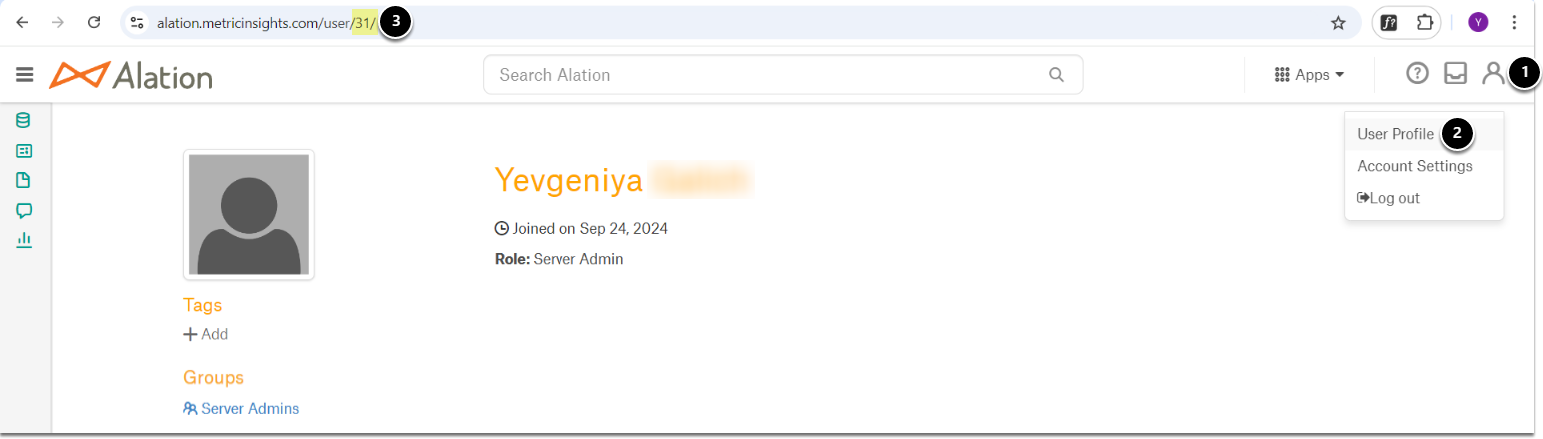Click the Alation logo
Image resolution: width=1543 pixels, height=439 pixels.
[131, 75]
